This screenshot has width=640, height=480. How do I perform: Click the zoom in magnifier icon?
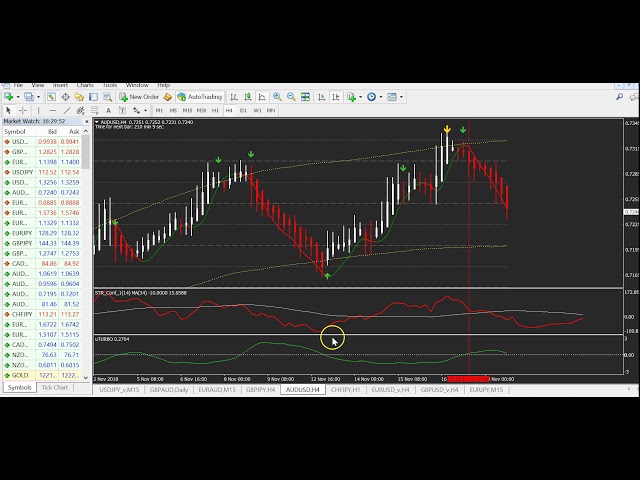coord(277,97)
